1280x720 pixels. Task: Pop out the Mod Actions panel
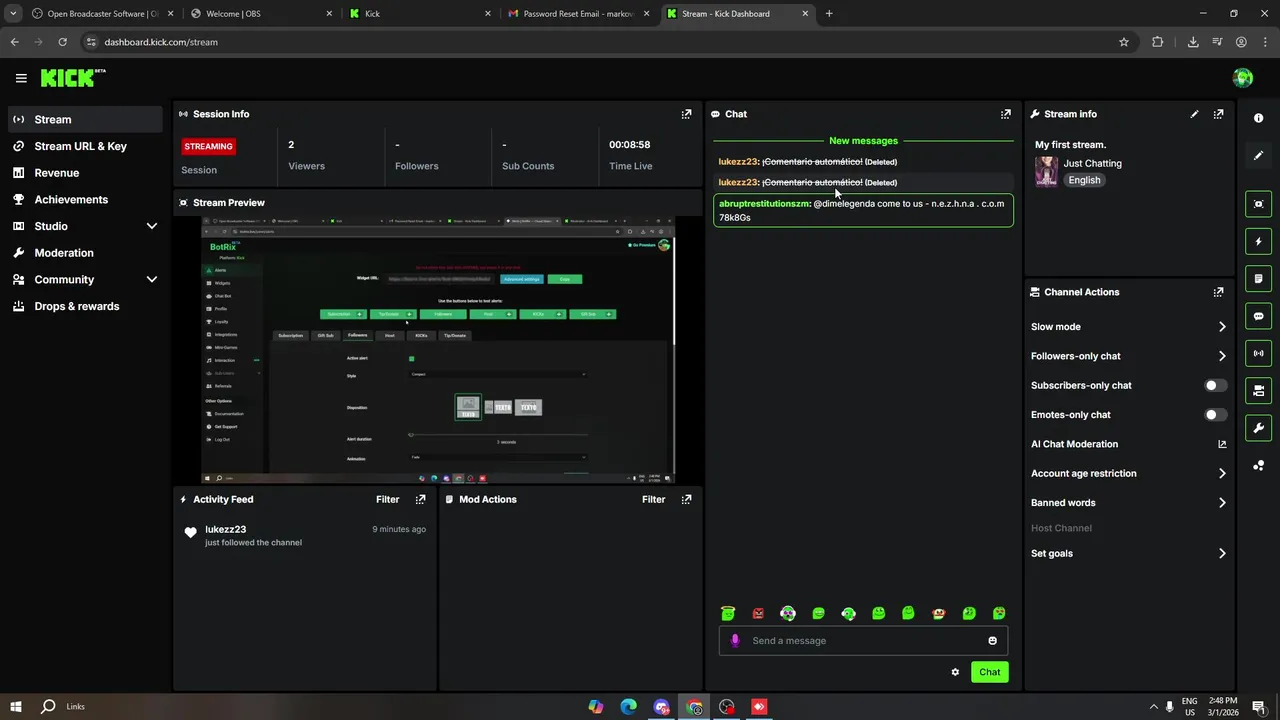point(686,499)
